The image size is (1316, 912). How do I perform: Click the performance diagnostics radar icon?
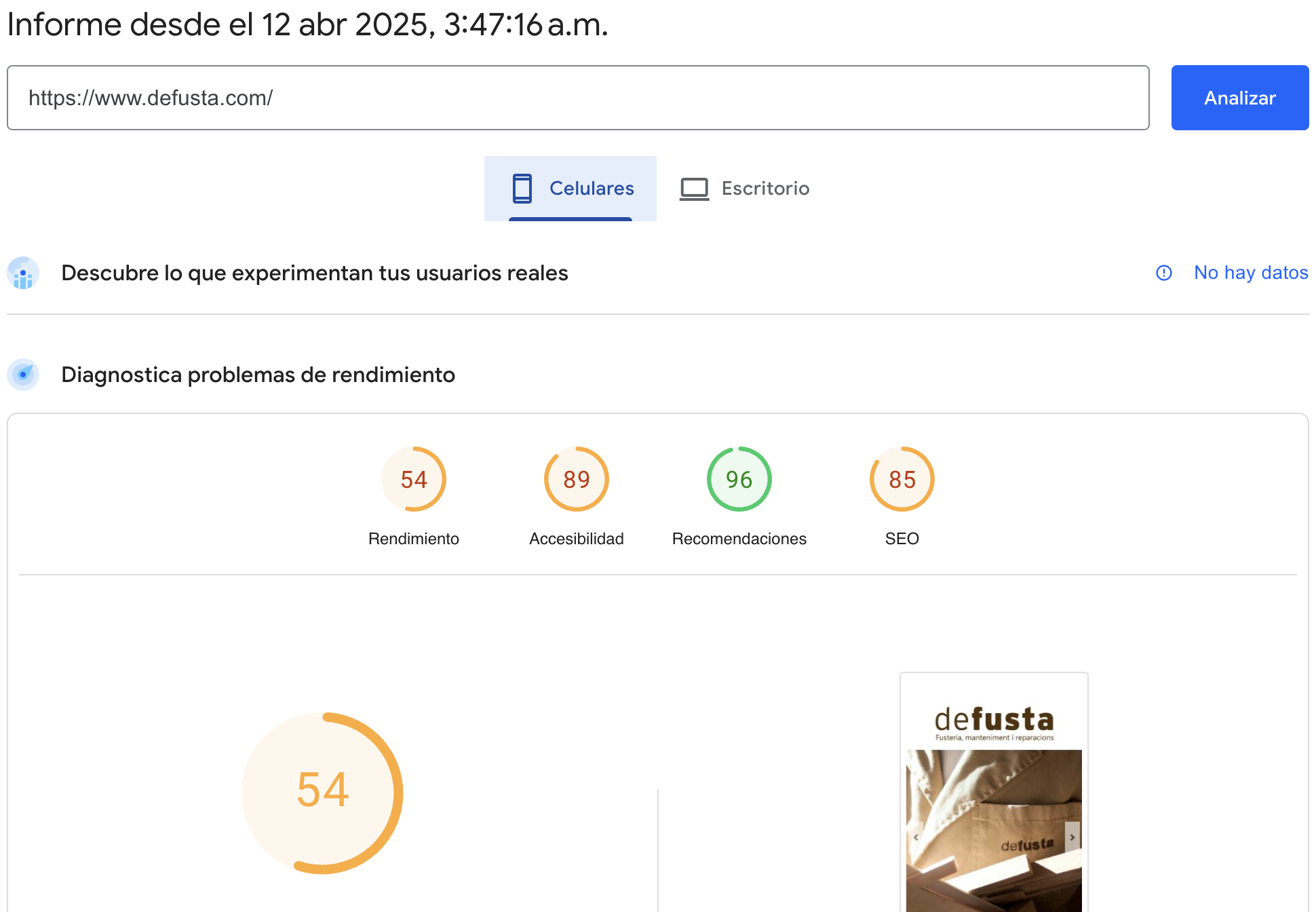[x=23, y=375]
